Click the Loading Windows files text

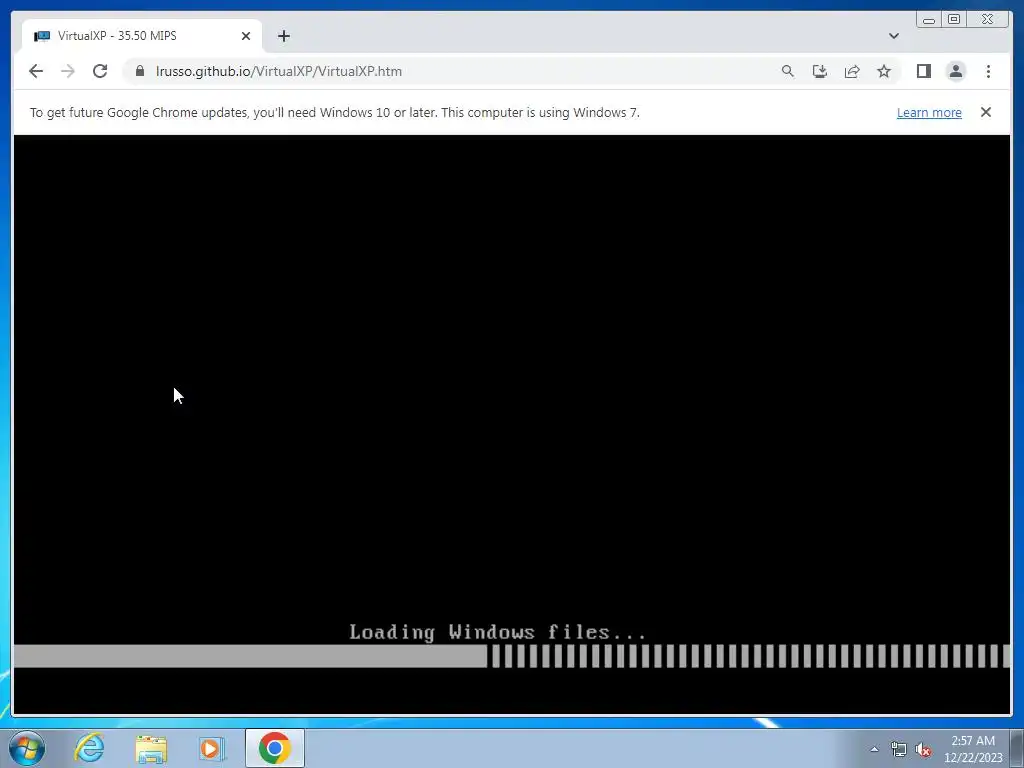(x=498, y=632)
